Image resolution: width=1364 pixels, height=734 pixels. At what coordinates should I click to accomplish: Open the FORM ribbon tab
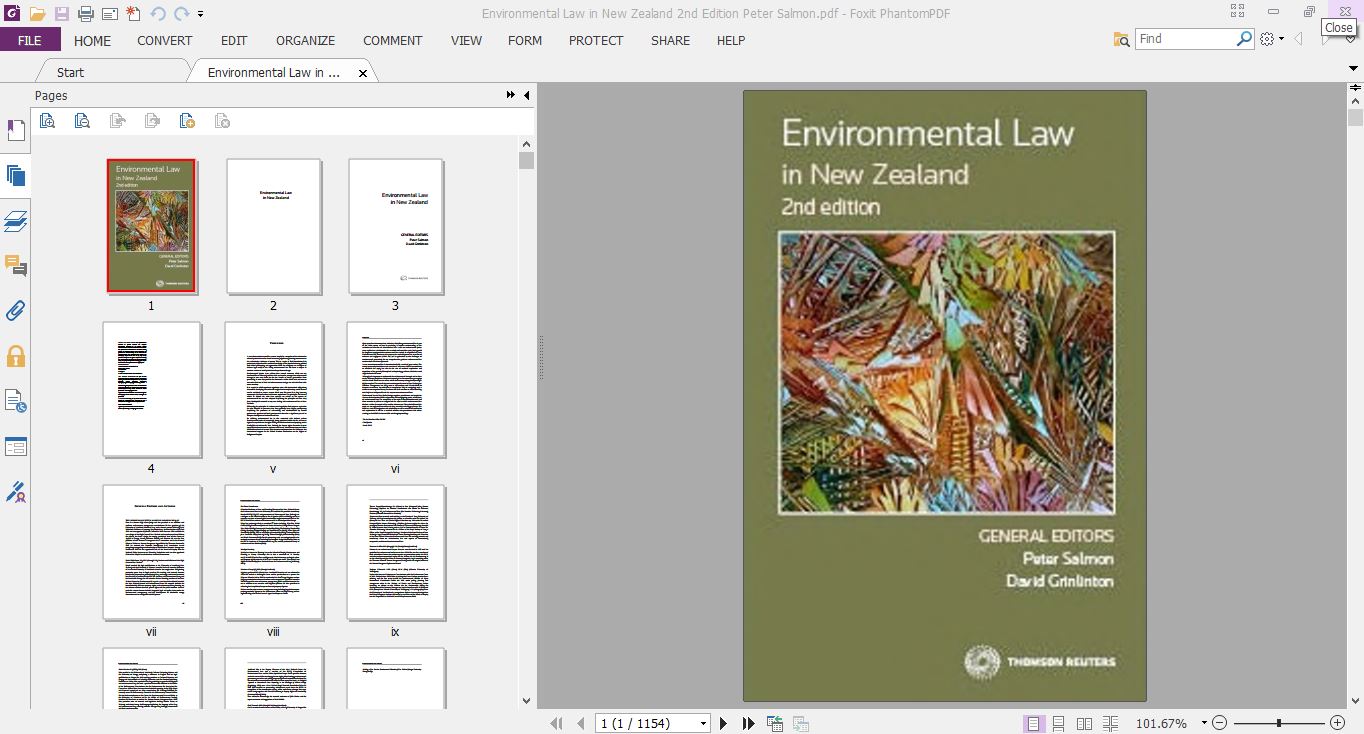tap(525, 40)
